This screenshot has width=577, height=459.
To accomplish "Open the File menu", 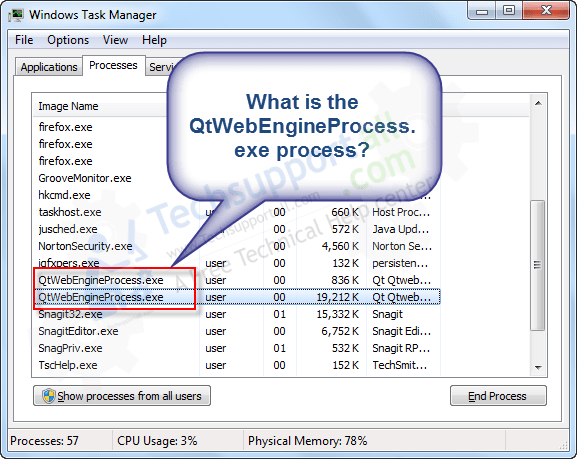I will [x=24, y=40].
